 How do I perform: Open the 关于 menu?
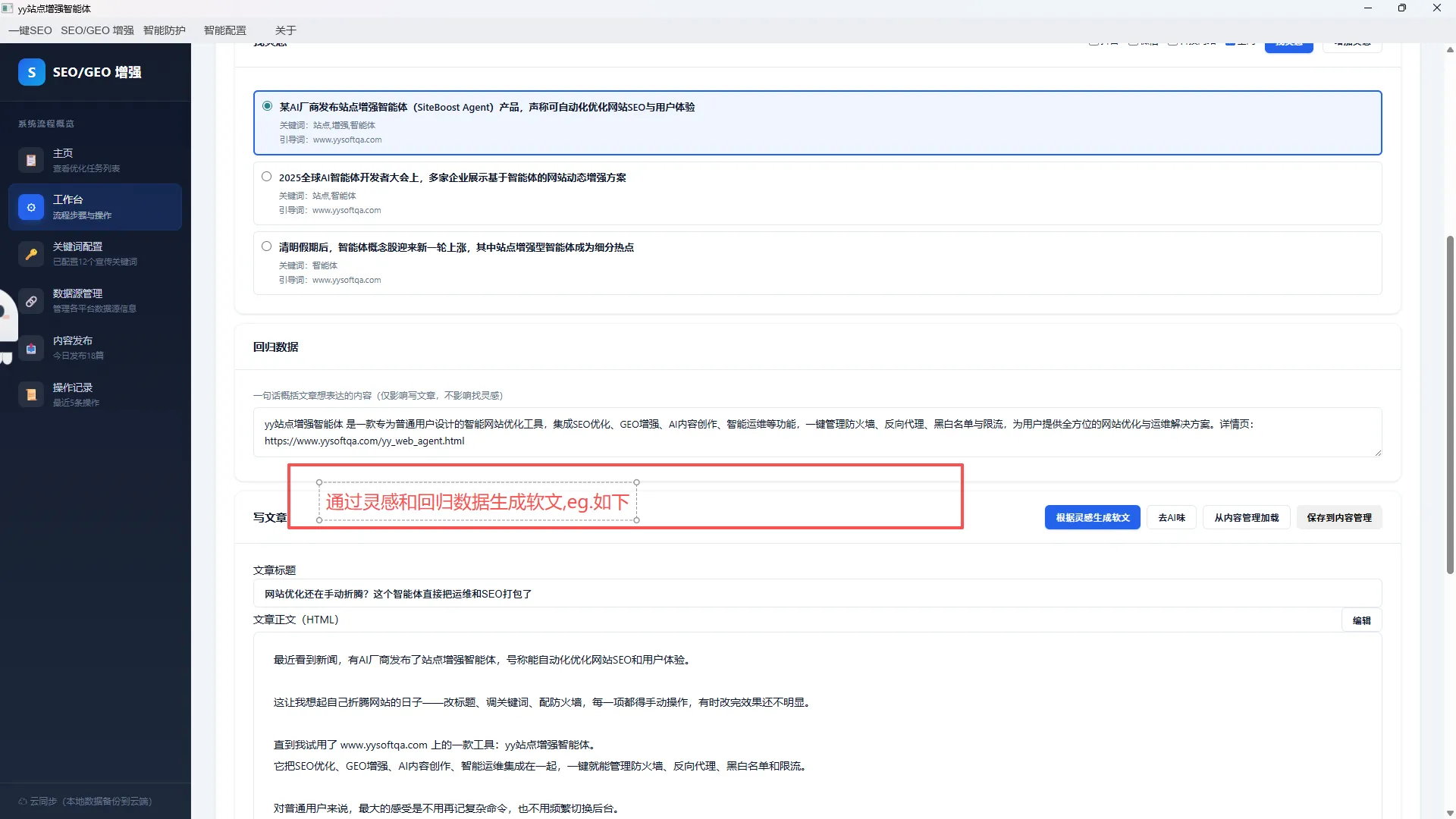click(286, 30)
